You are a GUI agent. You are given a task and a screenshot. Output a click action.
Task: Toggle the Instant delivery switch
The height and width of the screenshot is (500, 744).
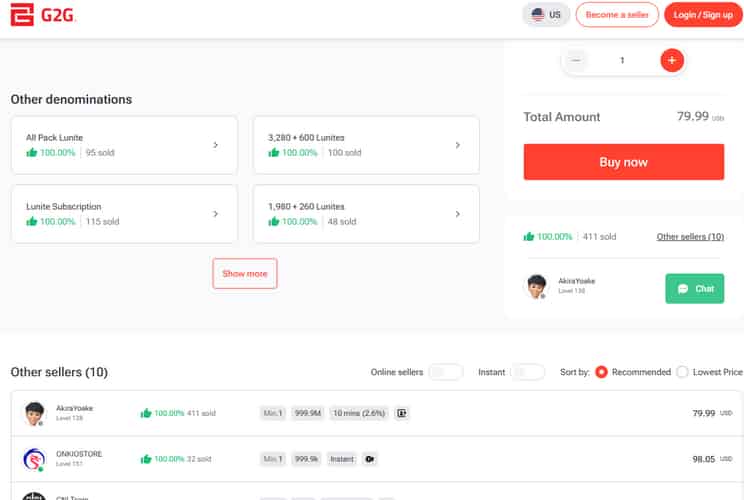point(527,372)
